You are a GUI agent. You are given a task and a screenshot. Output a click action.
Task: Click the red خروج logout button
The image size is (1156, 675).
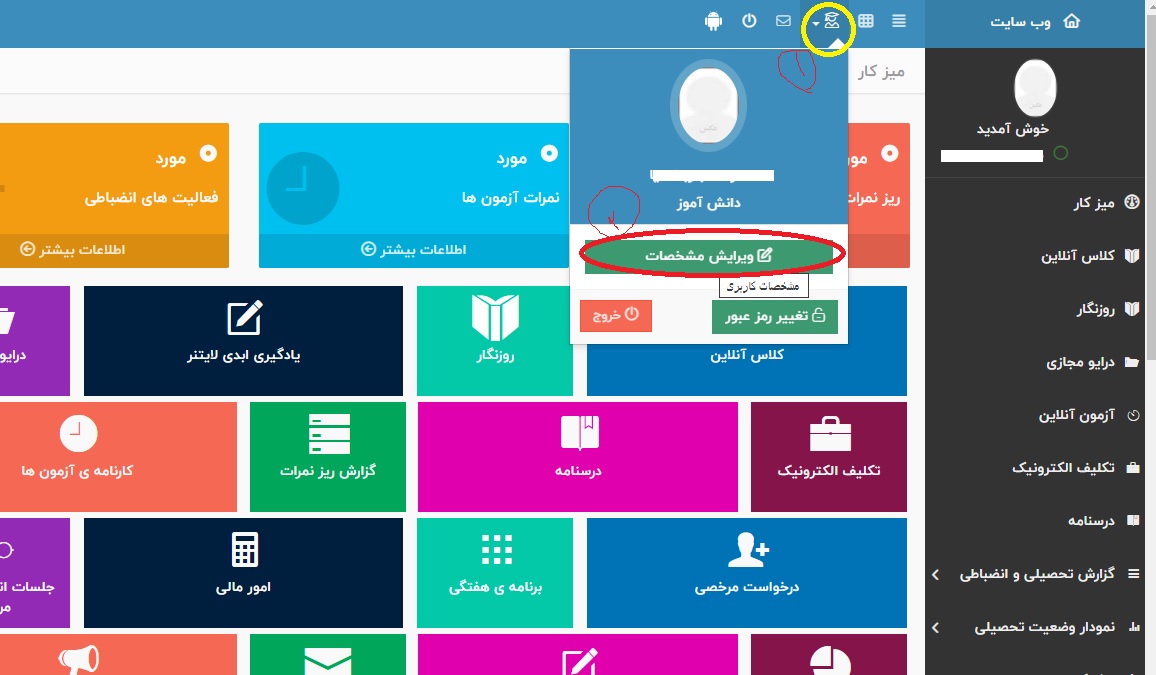616,315
